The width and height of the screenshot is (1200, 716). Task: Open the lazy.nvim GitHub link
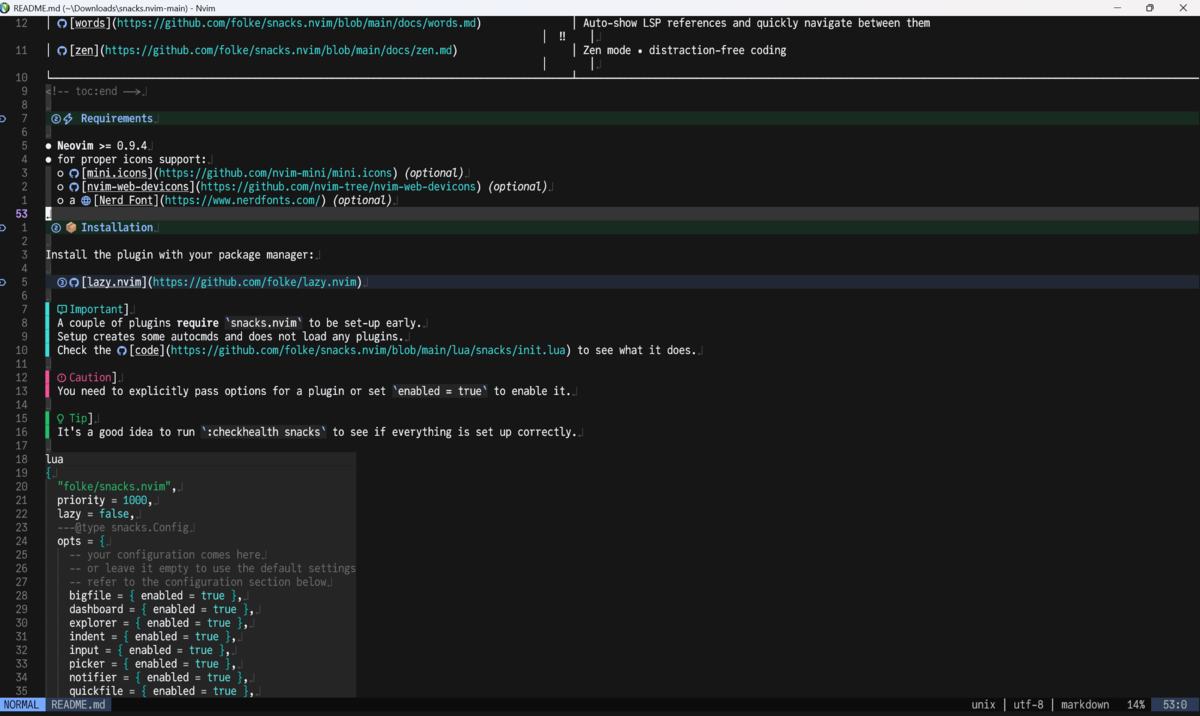tap(254, 283)
